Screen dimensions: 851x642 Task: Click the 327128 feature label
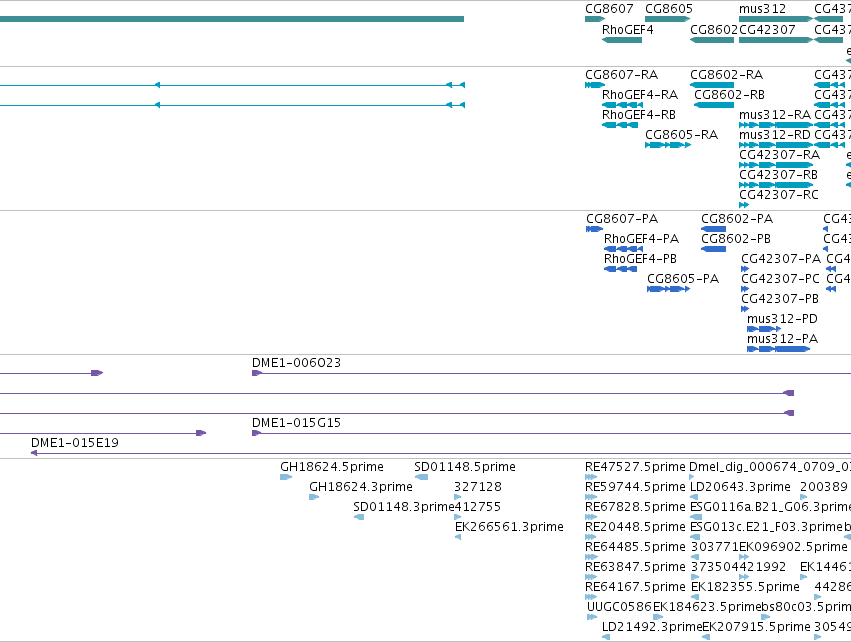point(478,487)
